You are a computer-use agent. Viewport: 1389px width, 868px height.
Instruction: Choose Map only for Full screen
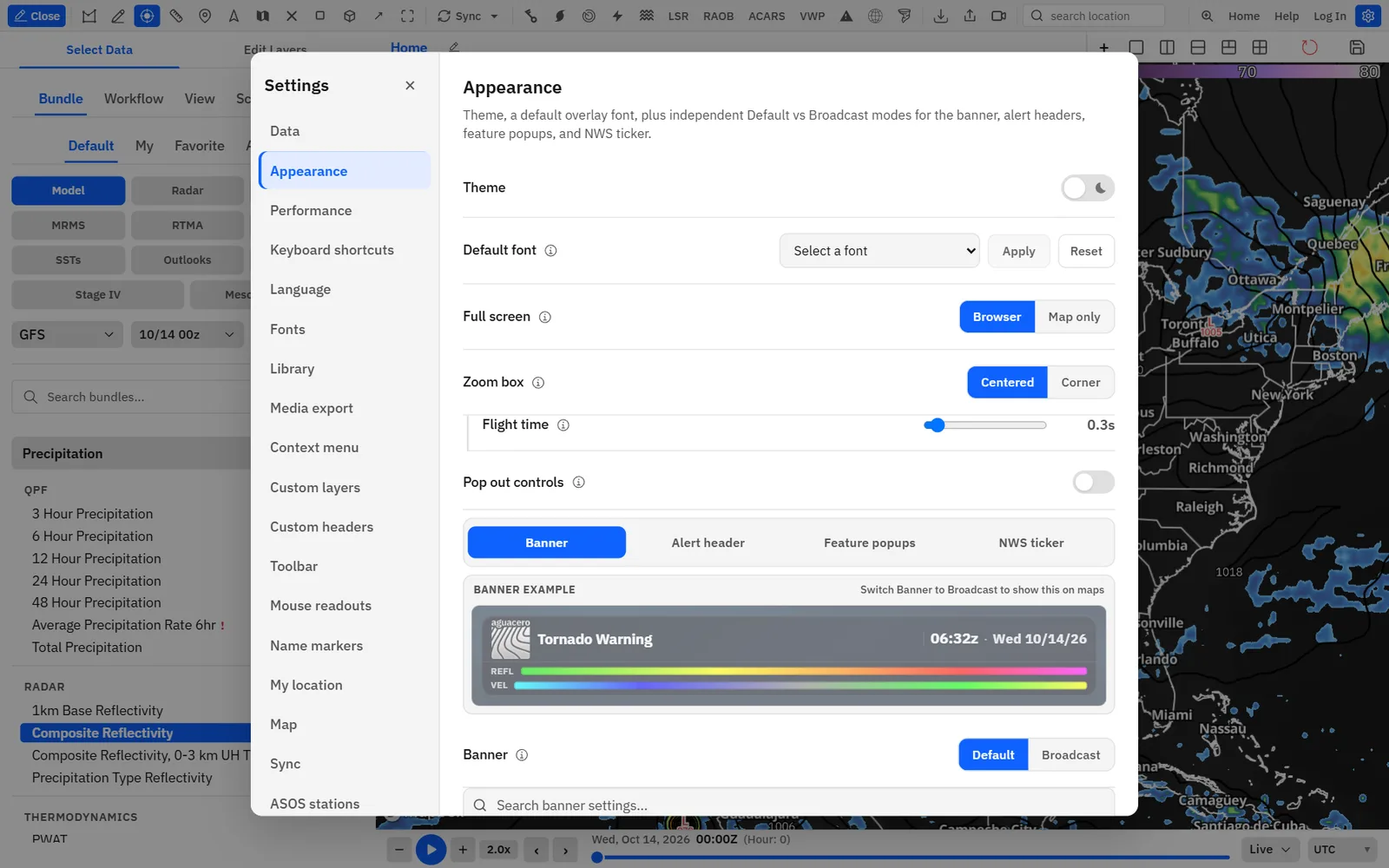(1074, 317)
